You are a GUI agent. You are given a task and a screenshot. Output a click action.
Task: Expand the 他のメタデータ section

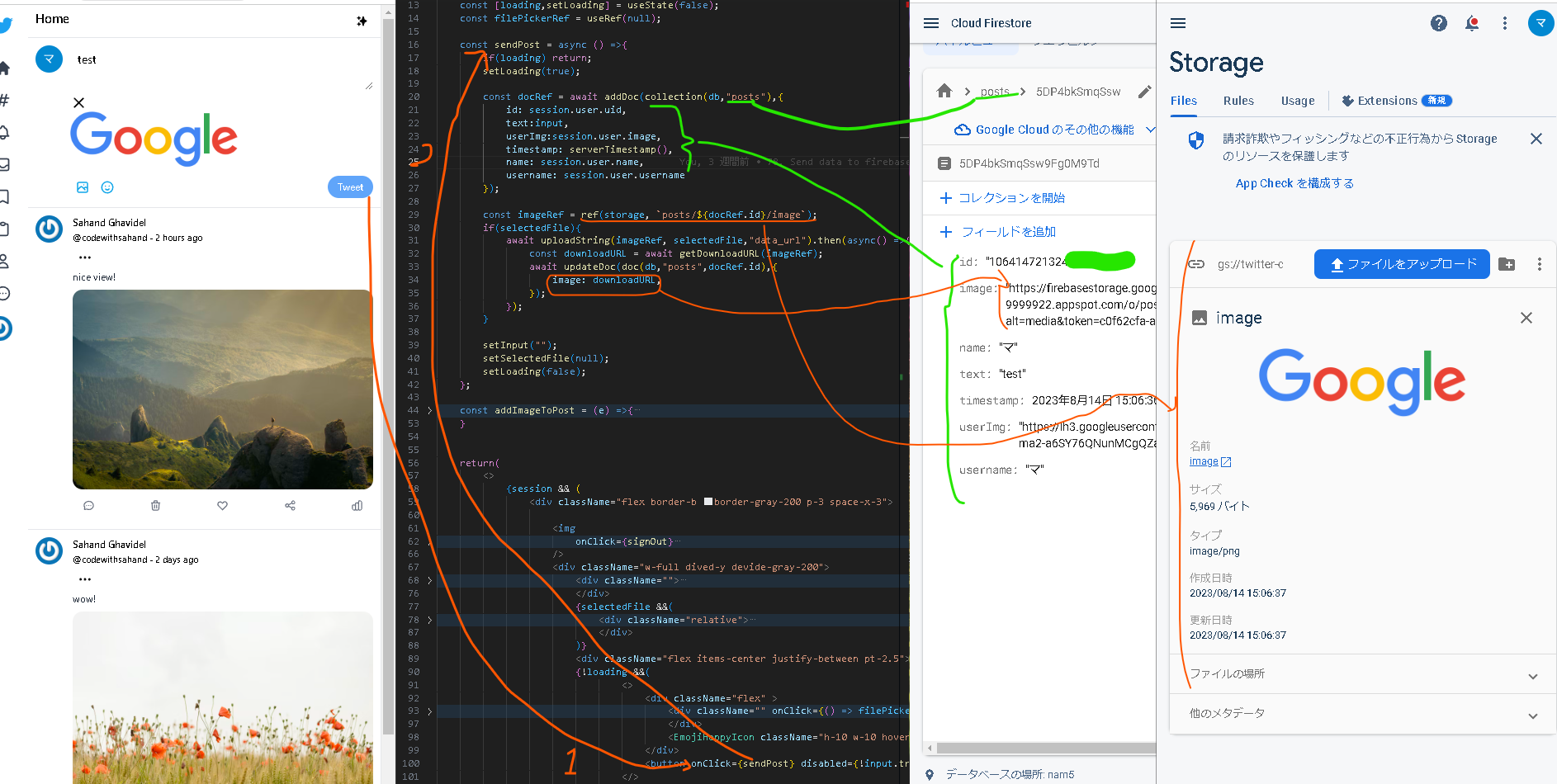pyautogui.click(x=1363, y=714)
